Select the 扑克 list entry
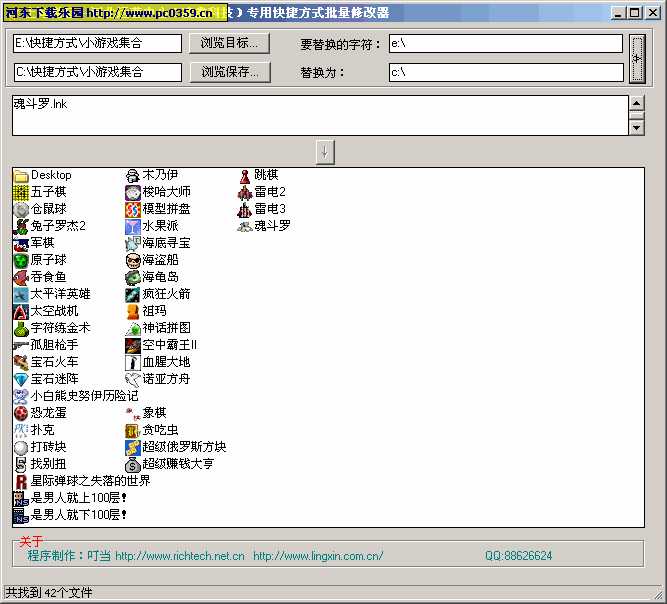 point(34,430)
